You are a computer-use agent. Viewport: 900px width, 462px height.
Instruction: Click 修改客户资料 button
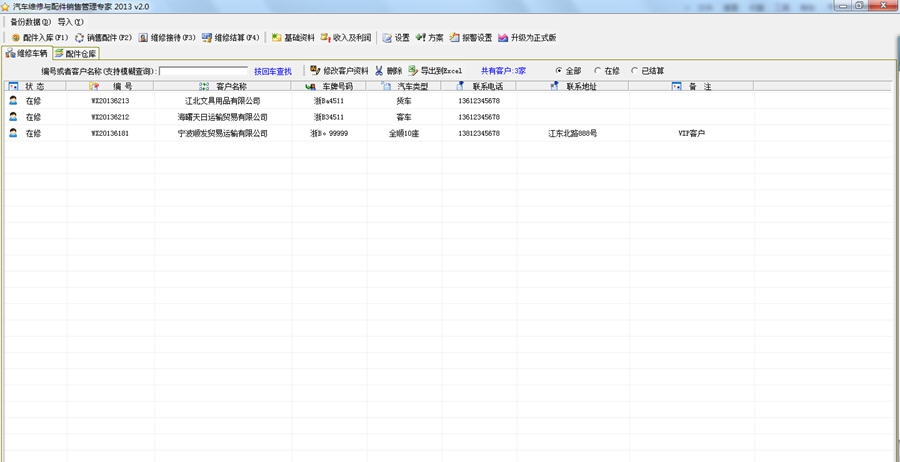[339, 71]
